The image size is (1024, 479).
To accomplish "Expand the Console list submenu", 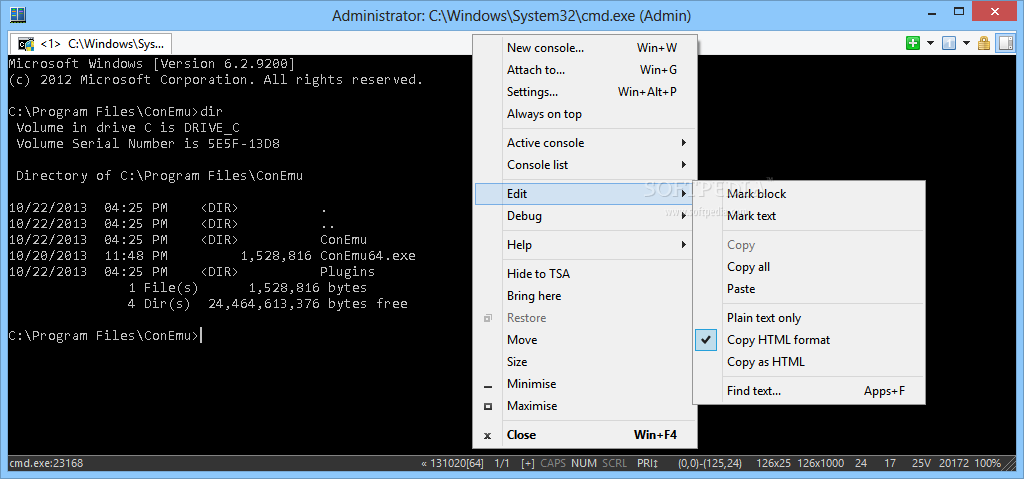I will pos(584,165).
